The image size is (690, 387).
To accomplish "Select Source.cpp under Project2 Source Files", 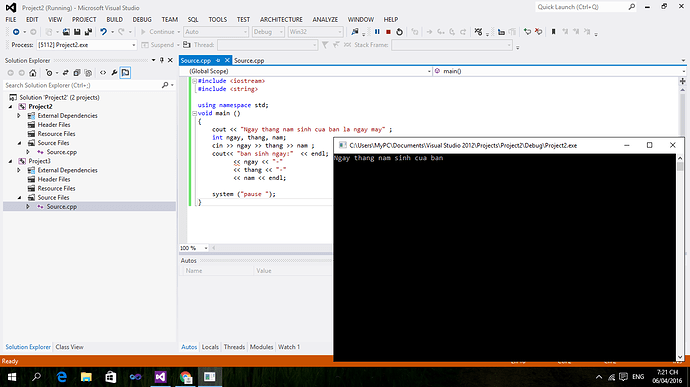I will [x=62, y=152].
